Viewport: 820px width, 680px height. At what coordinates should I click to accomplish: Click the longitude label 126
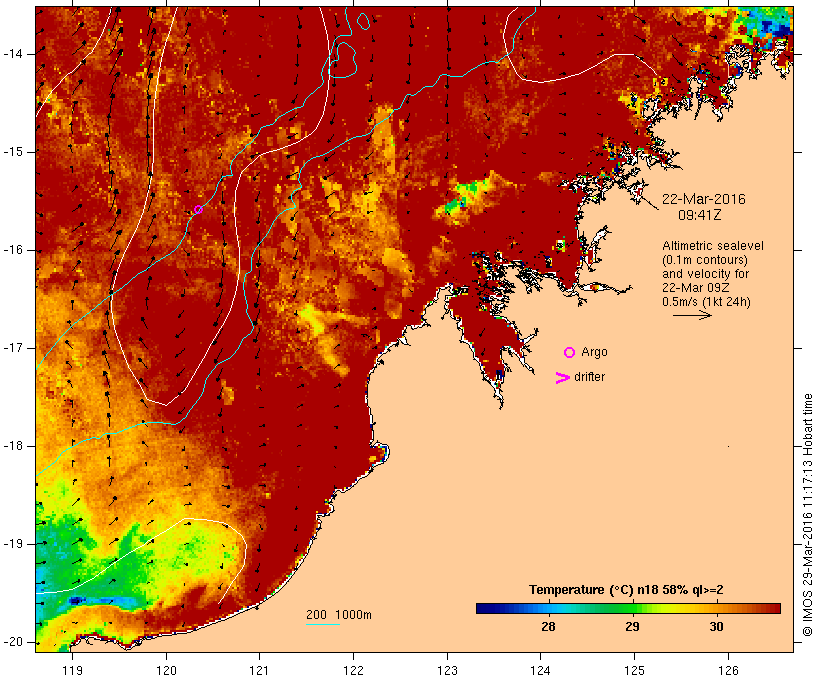(728, 670)
